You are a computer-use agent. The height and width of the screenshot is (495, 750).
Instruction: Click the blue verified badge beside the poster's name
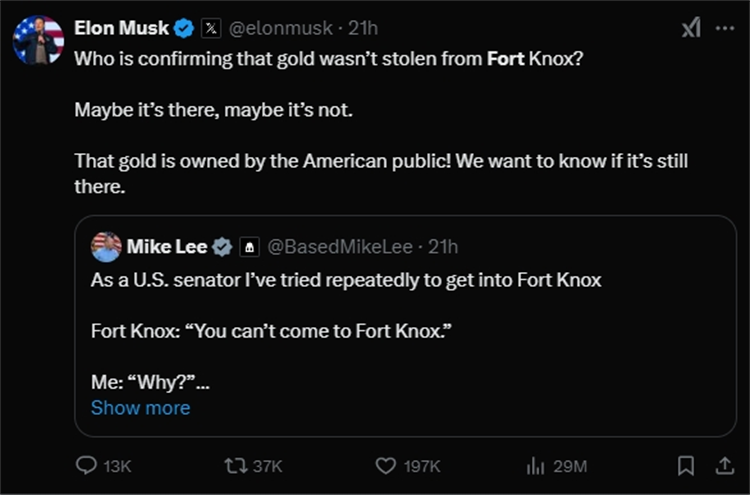pyautogui.click(x=185, y=28)
